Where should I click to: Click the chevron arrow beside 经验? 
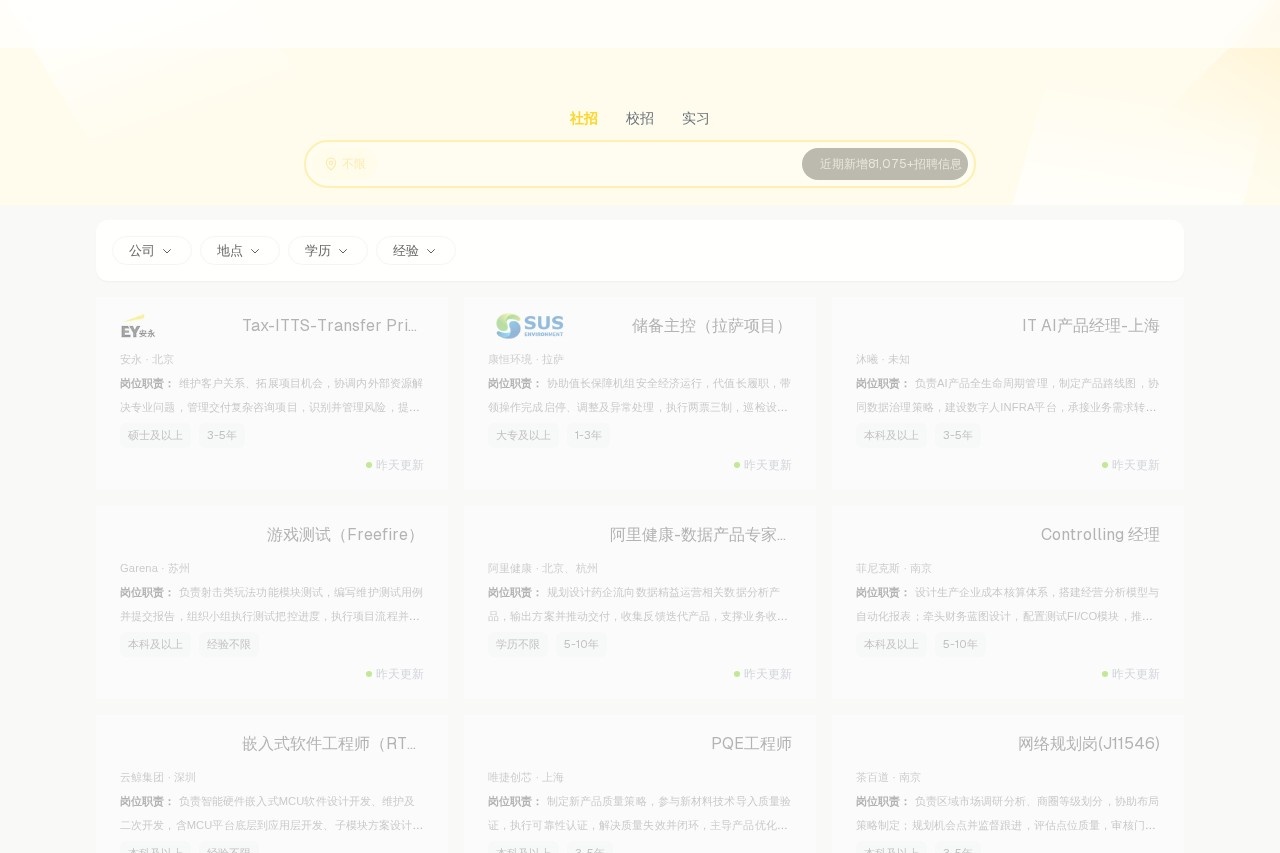pyautogui.click(x=431, y=251)
